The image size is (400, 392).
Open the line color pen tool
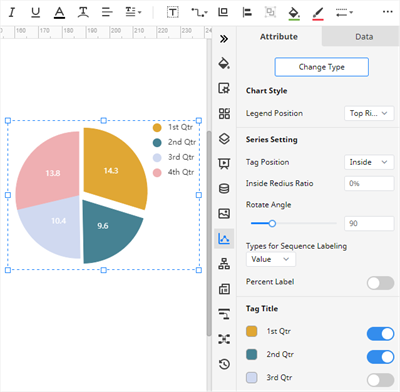point(318,14)
